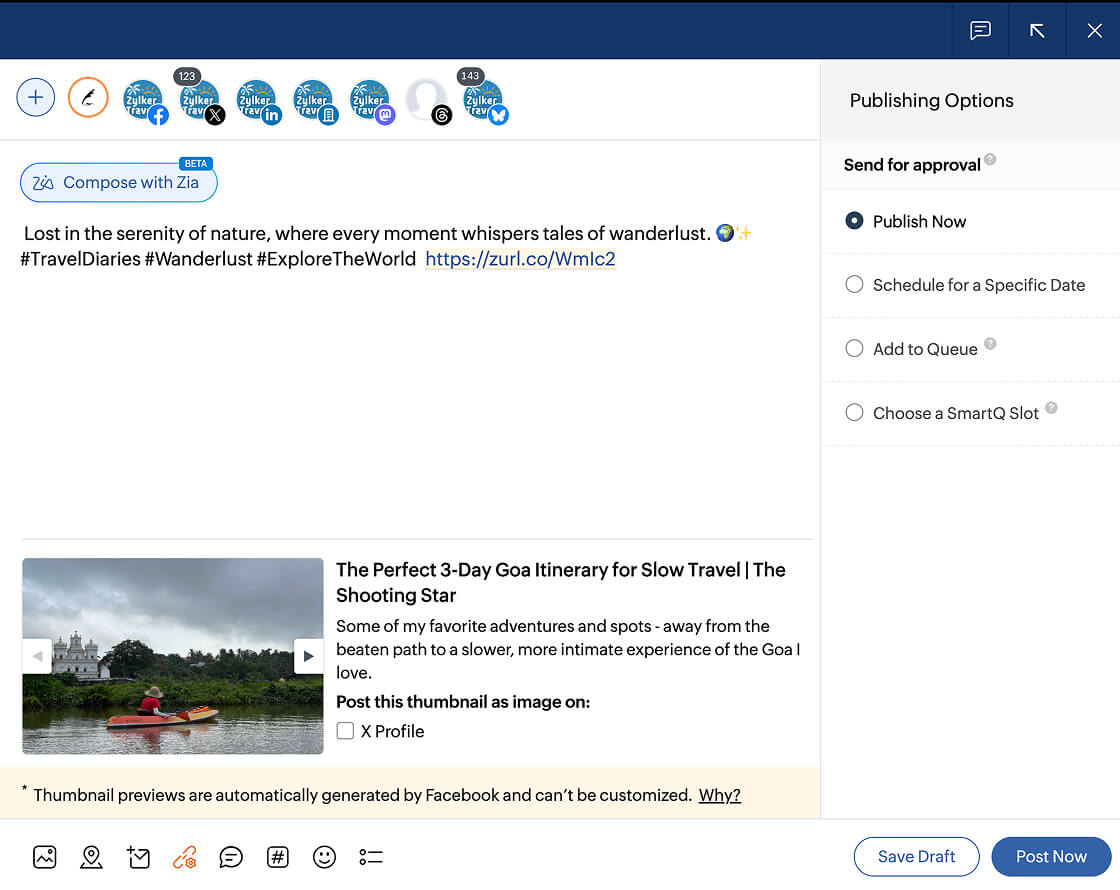This screenshot has height=890, width=1120.
Task: Click the Publishing Options heading
Action: (931, 101)
